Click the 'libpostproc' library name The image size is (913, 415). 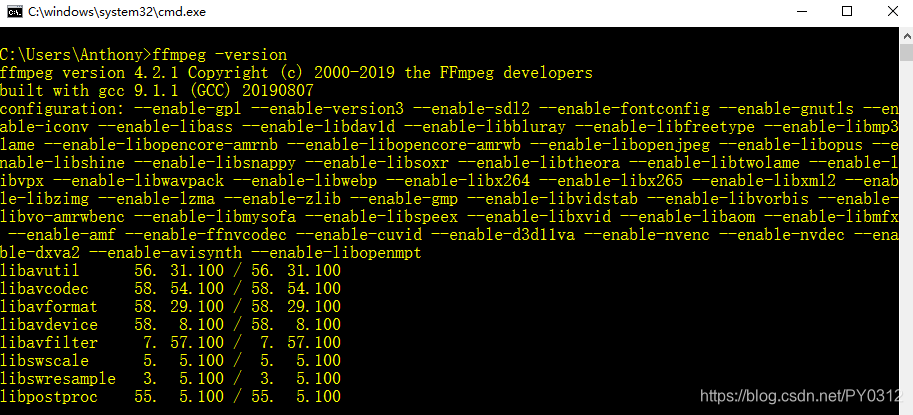(49, 398)
